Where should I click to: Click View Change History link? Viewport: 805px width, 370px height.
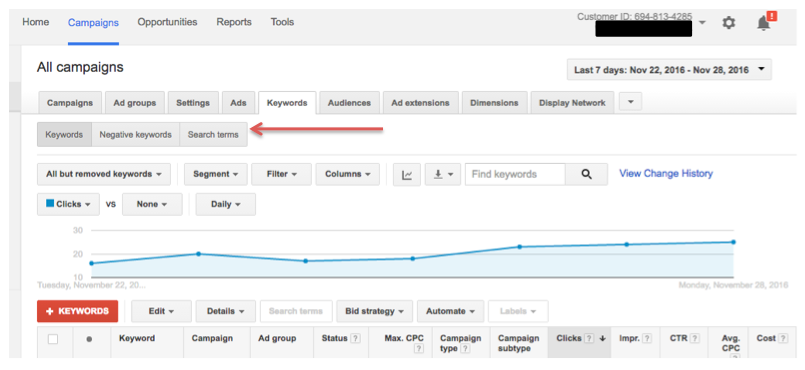pos(666,173)
